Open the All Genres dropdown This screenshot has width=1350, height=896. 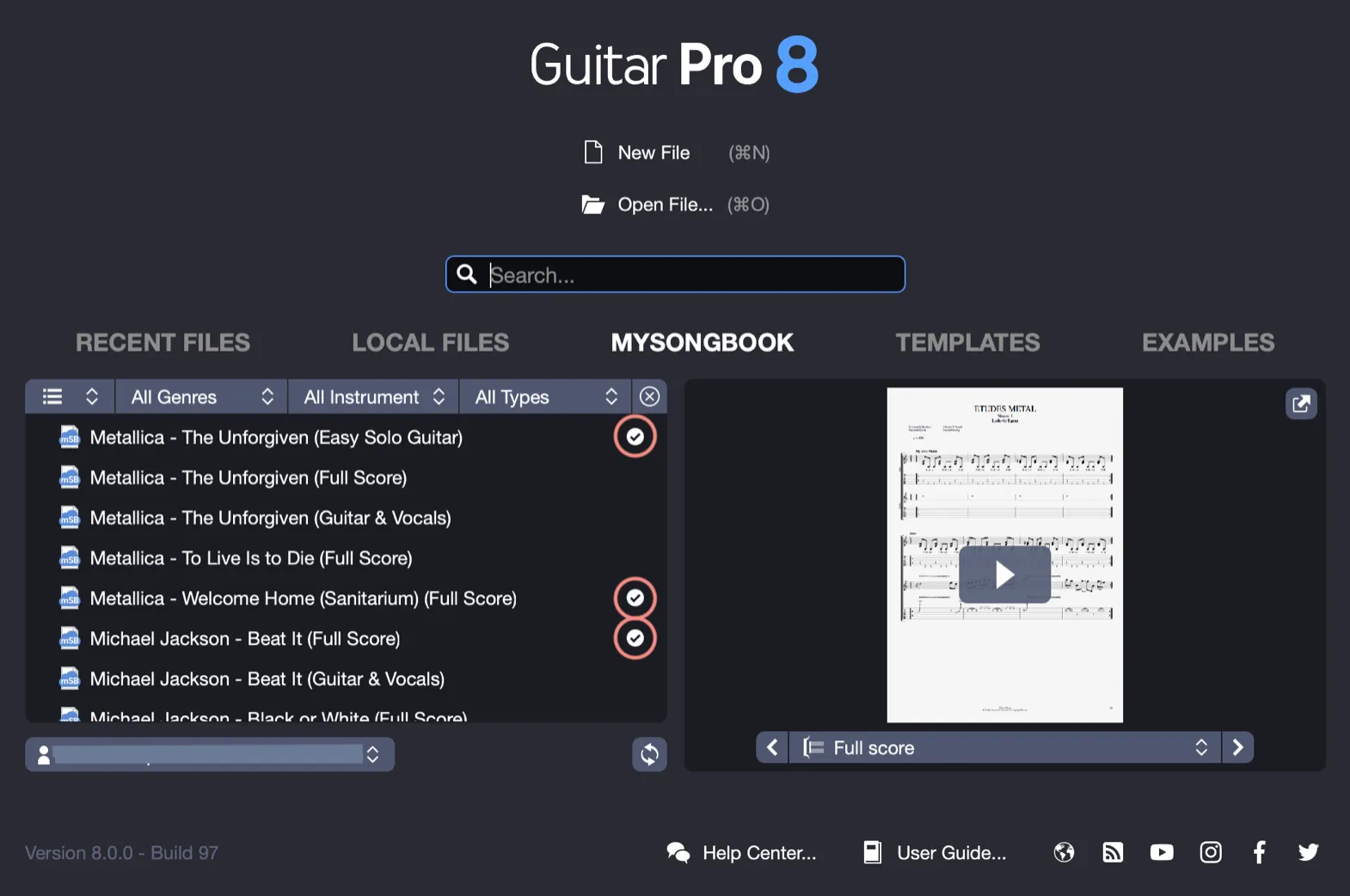point(201,396)
